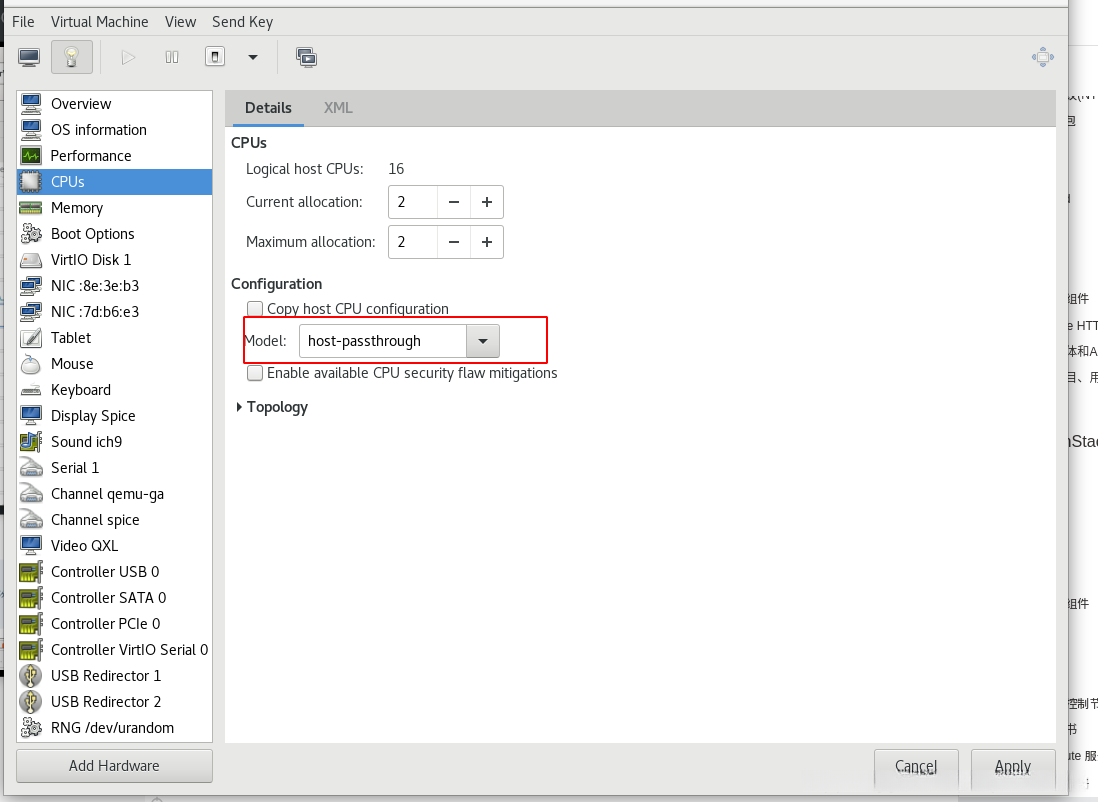Select Channel qemu-ga entry
Viewport: 1098px width, 802px height.
[x=114, y=494]
